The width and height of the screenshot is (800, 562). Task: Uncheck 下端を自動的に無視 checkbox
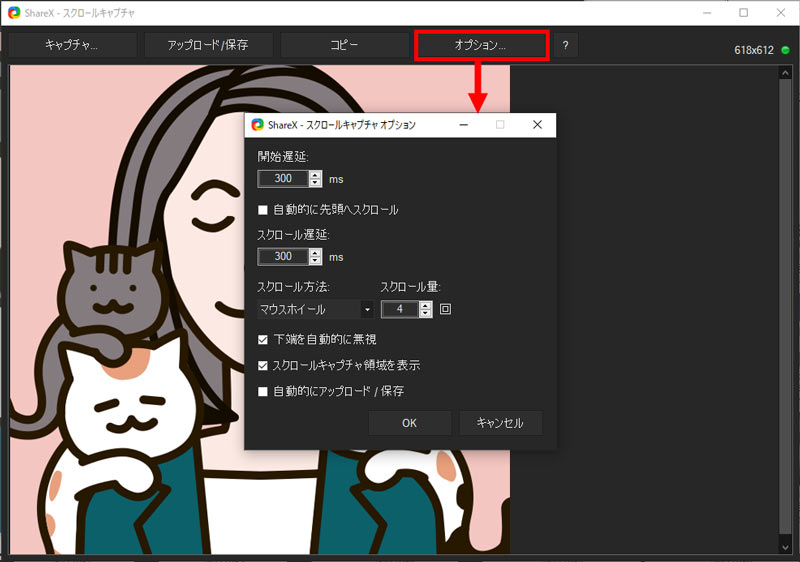pos(263,340)
